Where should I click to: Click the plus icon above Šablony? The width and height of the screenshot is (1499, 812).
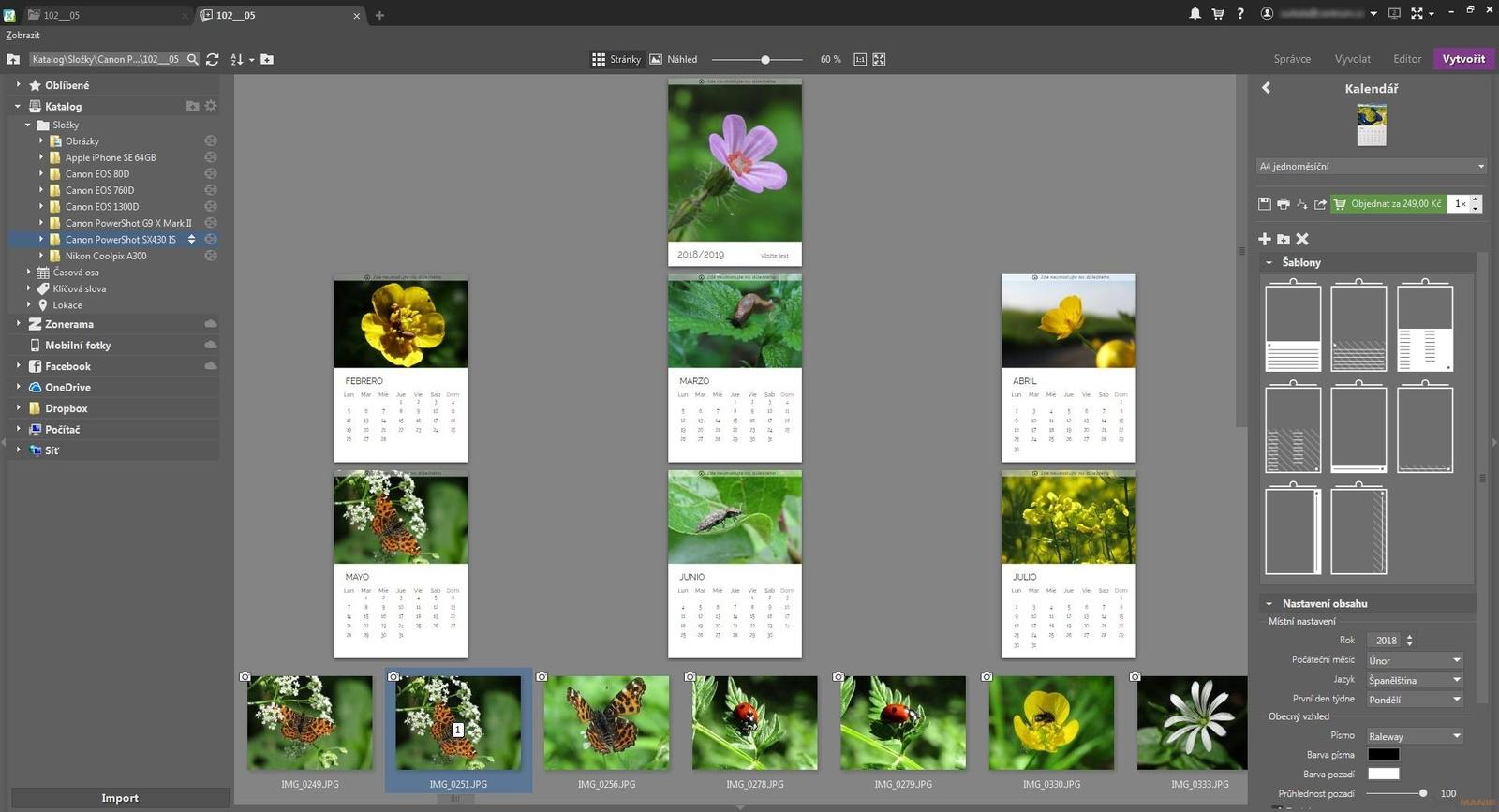pos(1265,239)
